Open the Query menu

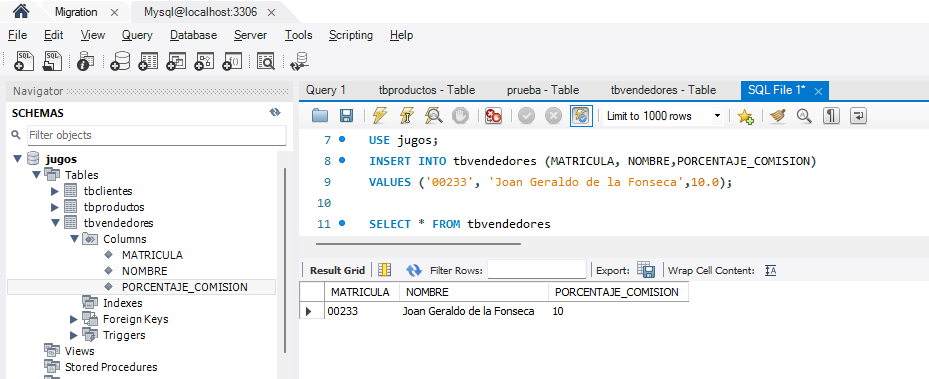pos(137,35)
